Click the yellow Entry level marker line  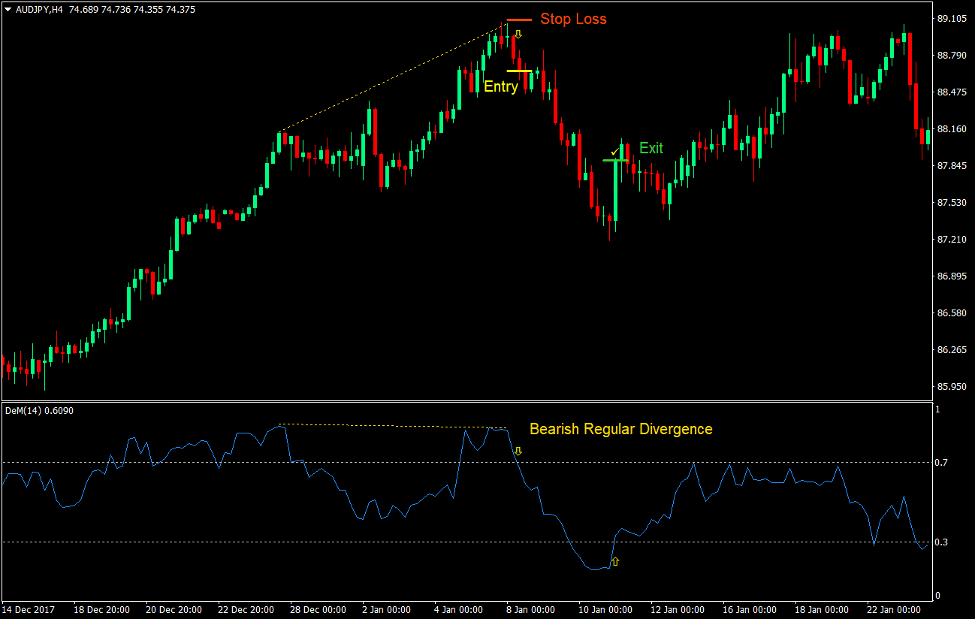pyautogui.click(x=520, y=73)
